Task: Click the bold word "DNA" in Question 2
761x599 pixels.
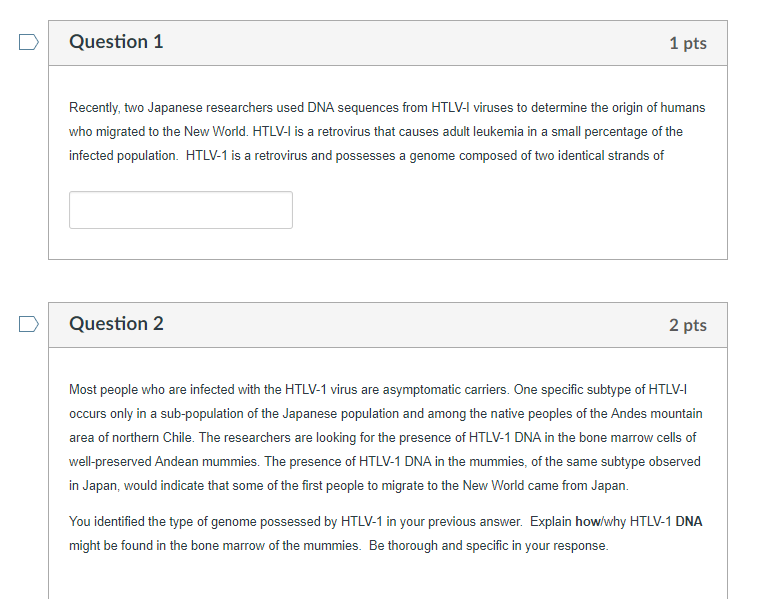Action: tap(689, 521)
